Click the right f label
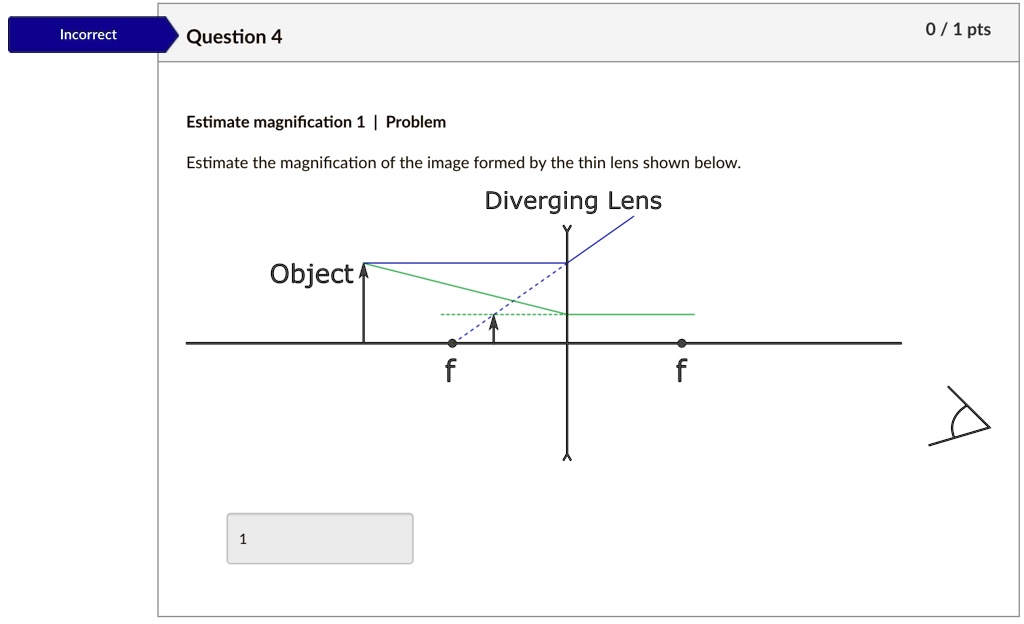 point(681,372)
